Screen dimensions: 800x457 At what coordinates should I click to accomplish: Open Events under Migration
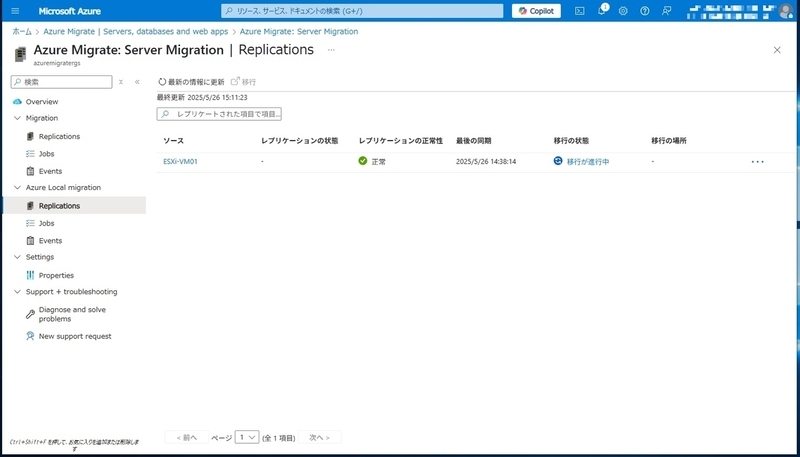tap(50, 171)
